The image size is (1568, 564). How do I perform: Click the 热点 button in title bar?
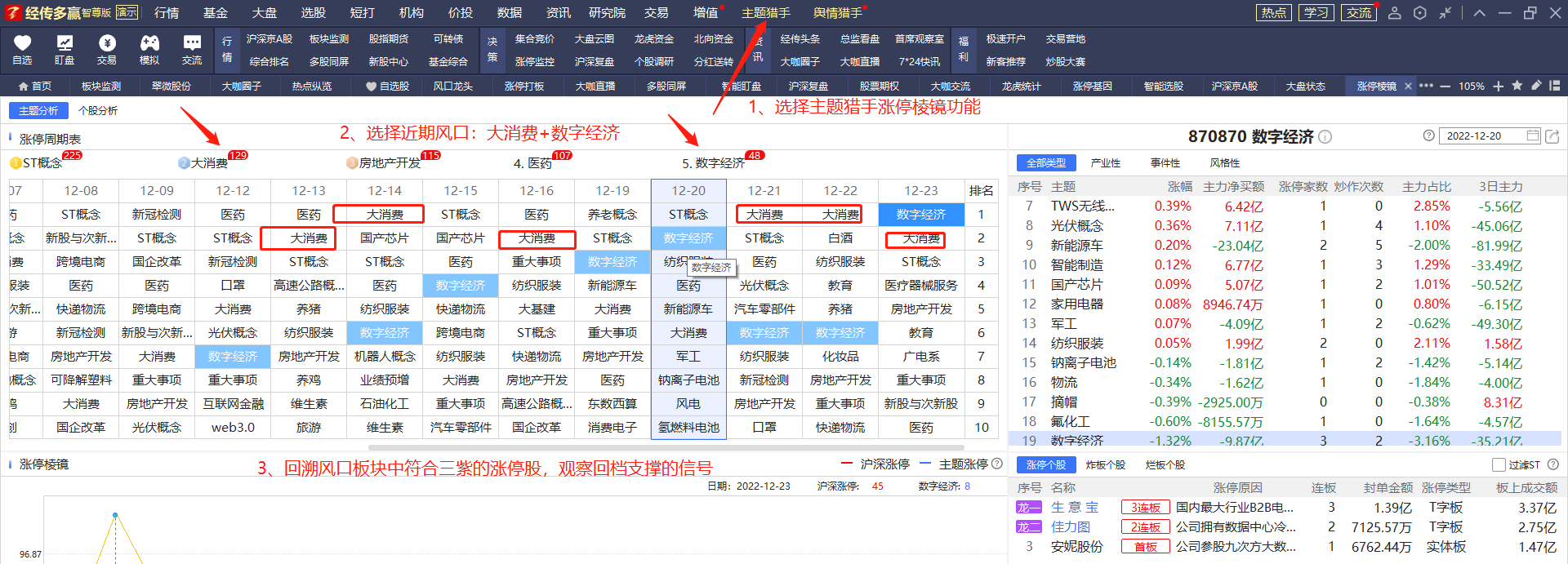tap(1274, 13)
